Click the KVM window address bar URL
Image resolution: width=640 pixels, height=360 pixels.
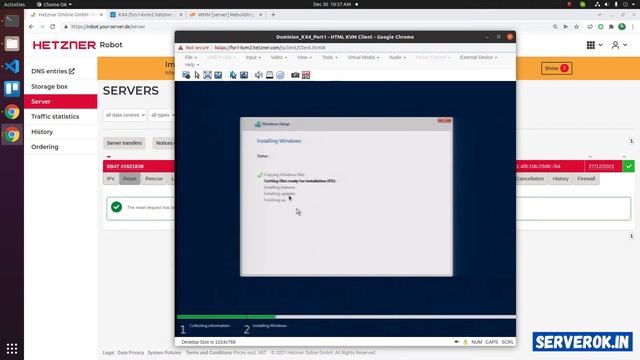pyautogui.click(x=270, y=48)
